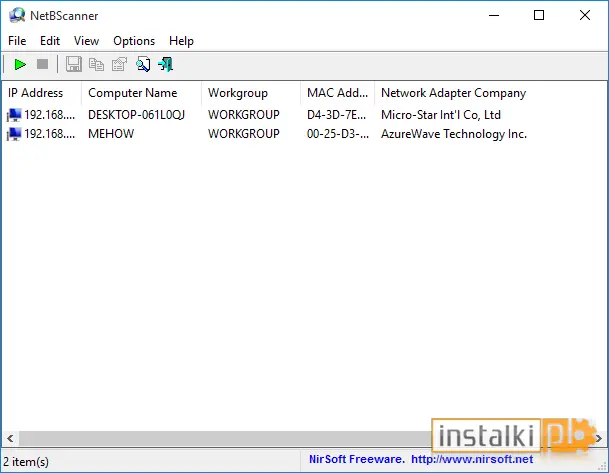Click the horizontal scrollbar thumb
The width and height of the screenshot is (609, 473).
pyautogui.click(x=225, y=439)
